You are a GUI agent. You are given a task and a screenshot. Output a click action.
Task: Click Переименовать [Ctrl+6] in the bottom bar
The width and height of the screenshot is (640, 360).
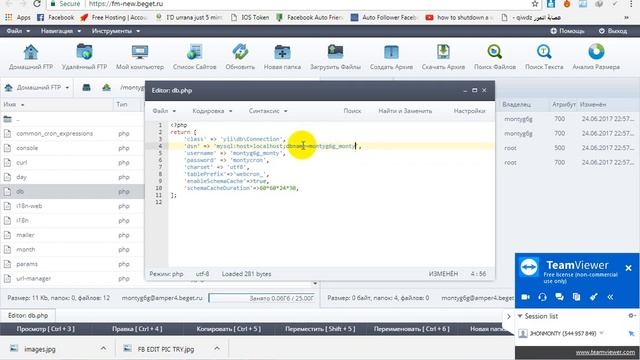coord(411,329)
